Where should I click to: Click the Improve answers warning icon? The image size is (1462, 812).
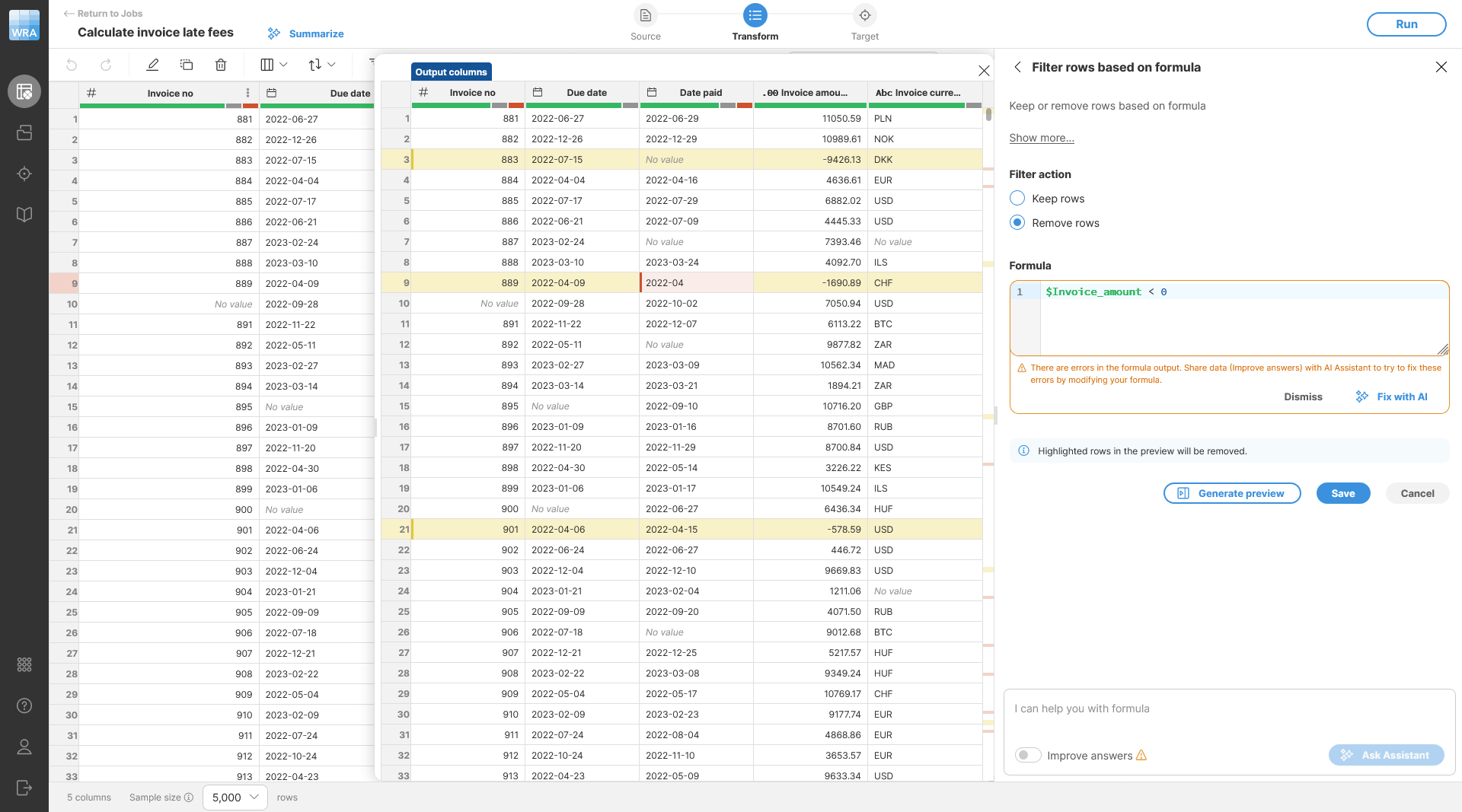tap(1141, 756)
